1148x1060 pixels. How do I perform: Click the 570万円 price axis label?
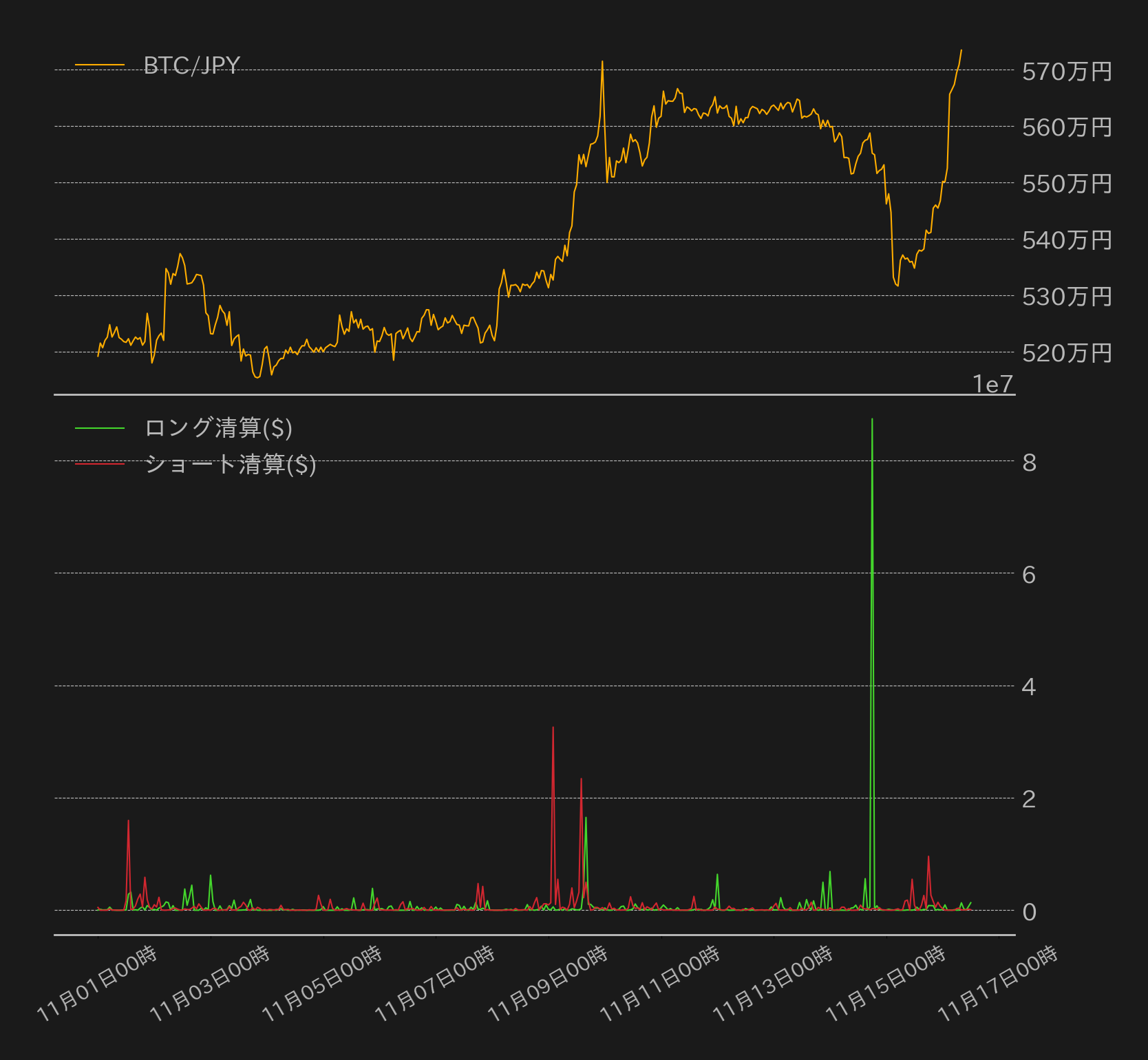pos(1067,72)
